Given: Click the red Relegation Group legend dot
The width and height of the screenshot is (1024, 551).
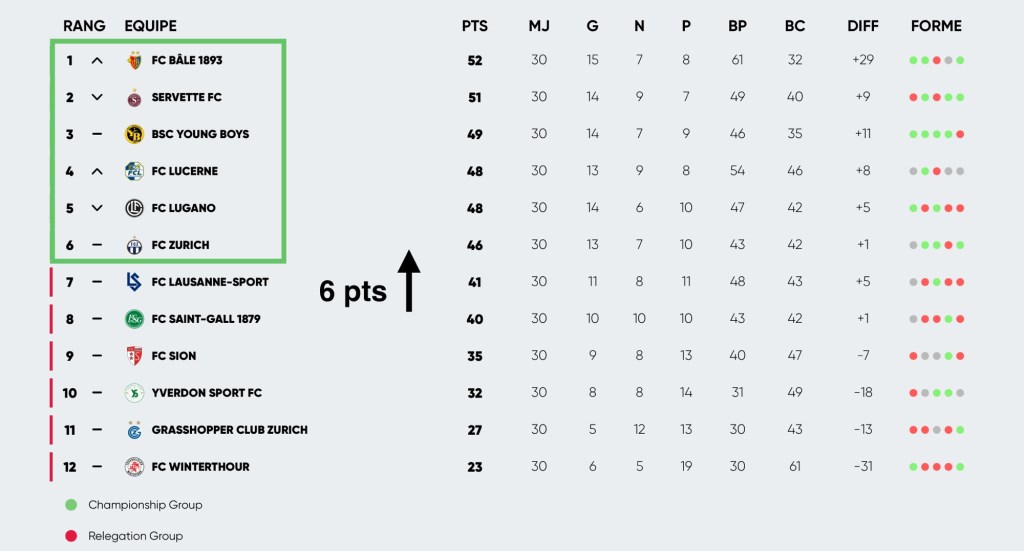Looking at the screenshot, I should click(71, 536).
